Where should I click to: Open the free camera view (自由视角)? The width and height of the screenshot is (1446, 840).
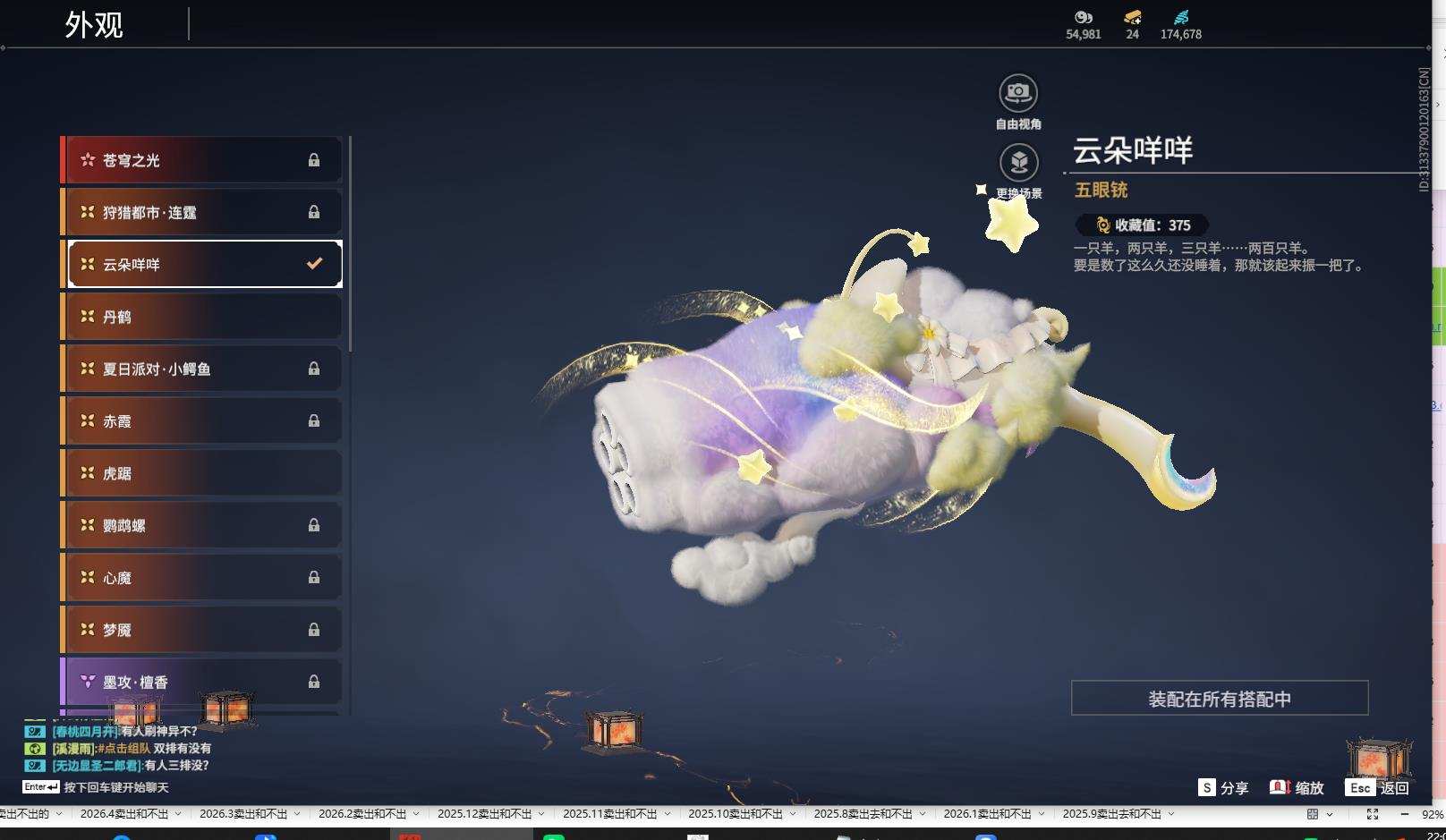tap(1018, 102)
